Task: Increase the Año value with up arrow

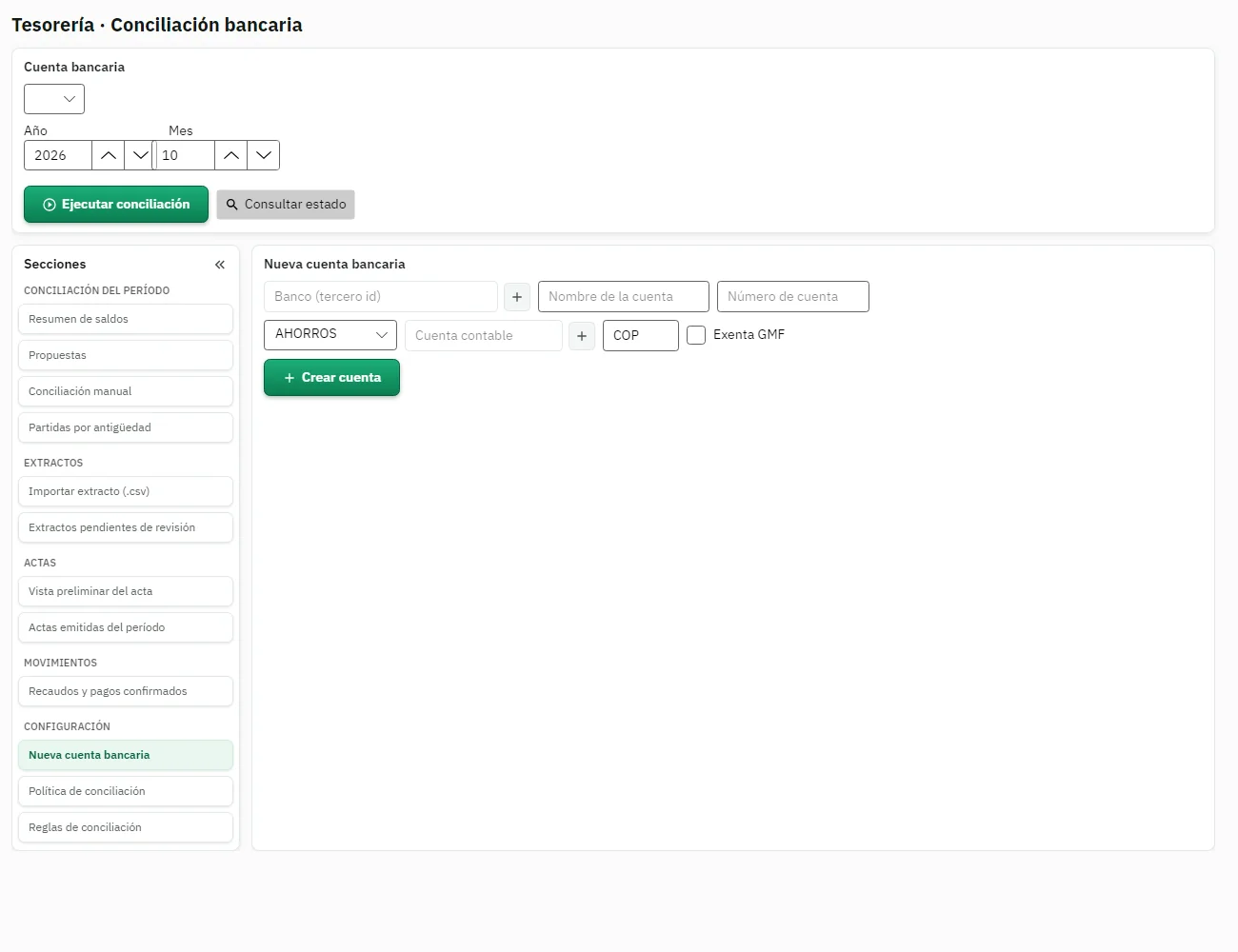Action: click(109, 155)
